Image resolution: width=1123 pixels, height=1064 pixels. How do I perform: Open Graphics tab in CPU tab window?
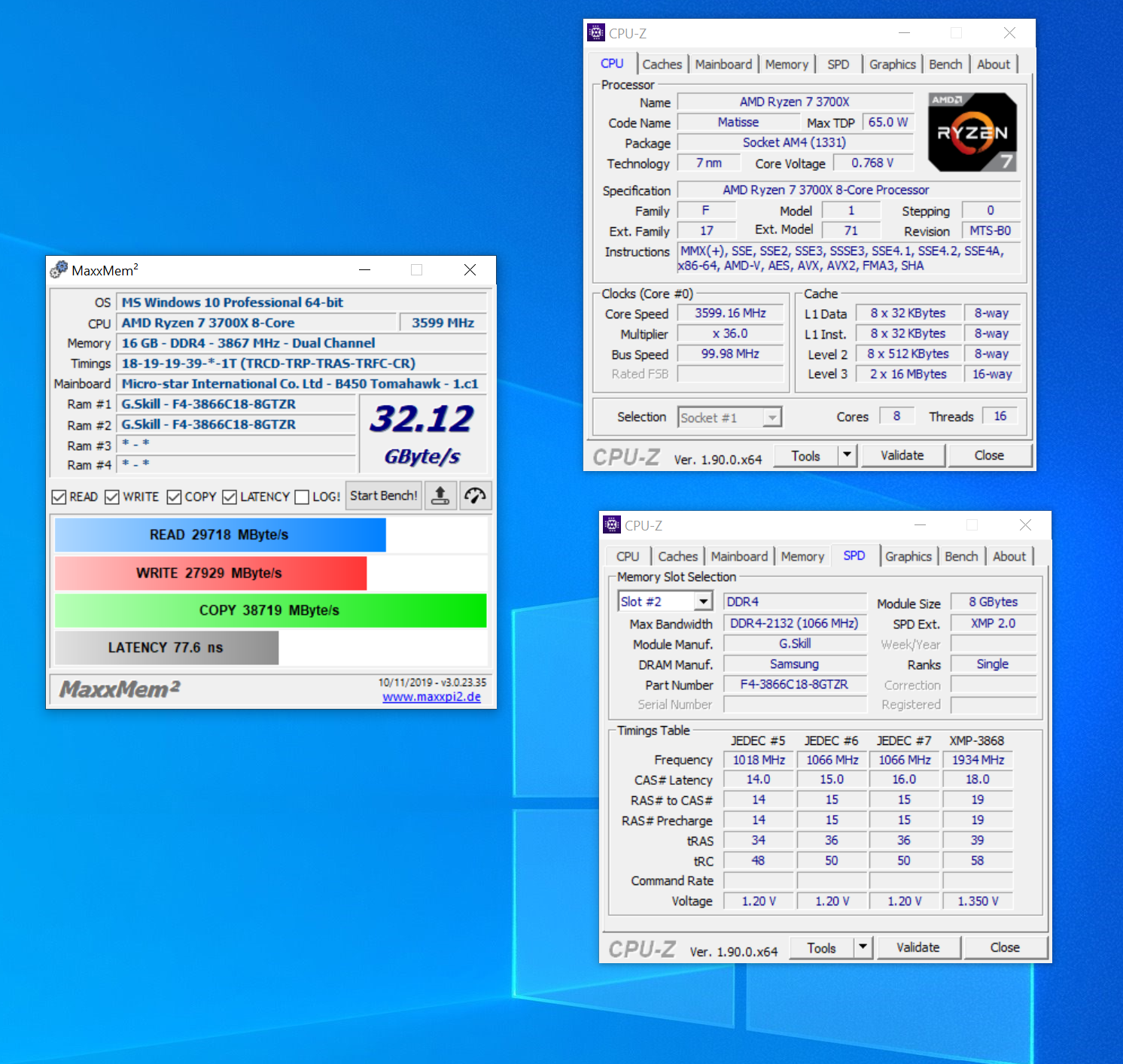tap(893, 65)
